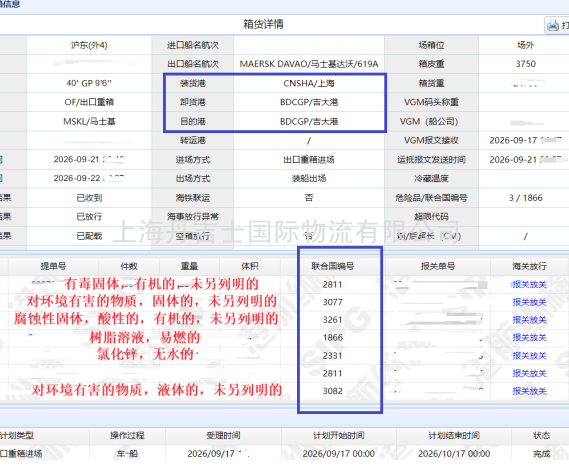Image resolution: width=569 pixels, height=468 pixels.
Task: Select loading port value CNSHA/上海
Action: click(309, 83)
